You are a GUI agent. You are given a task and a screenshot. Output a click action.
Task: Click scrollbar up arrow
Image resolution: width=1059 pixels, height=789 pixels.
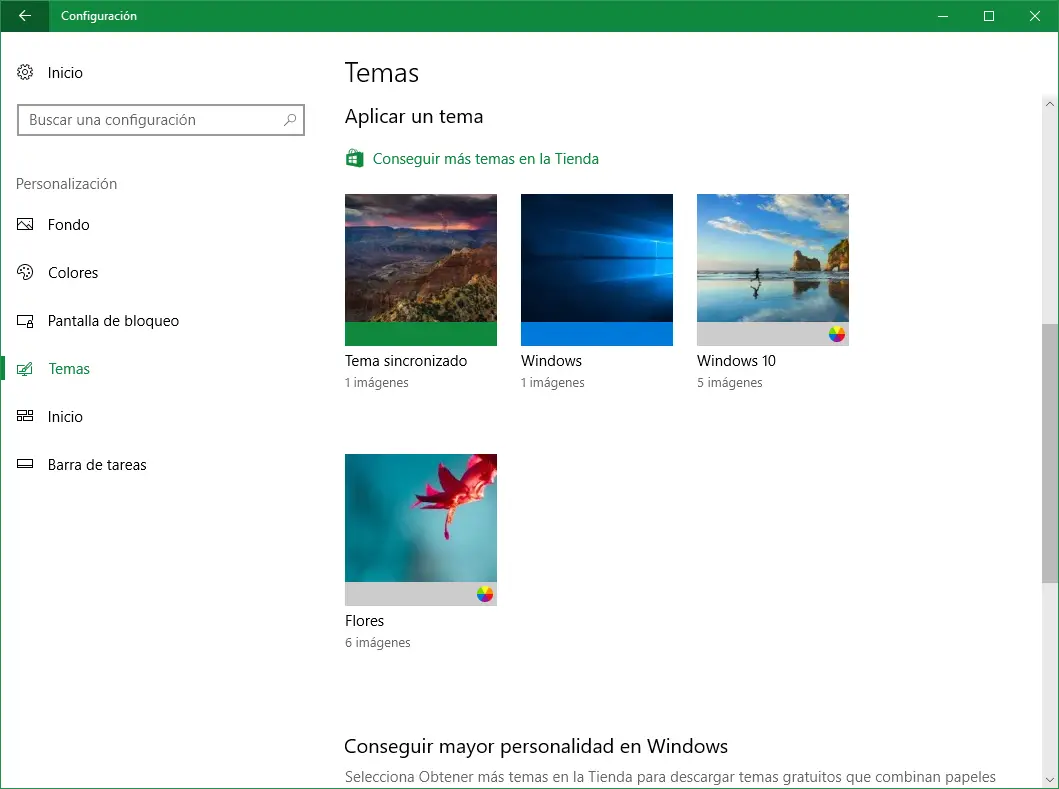coord(1050,104)
